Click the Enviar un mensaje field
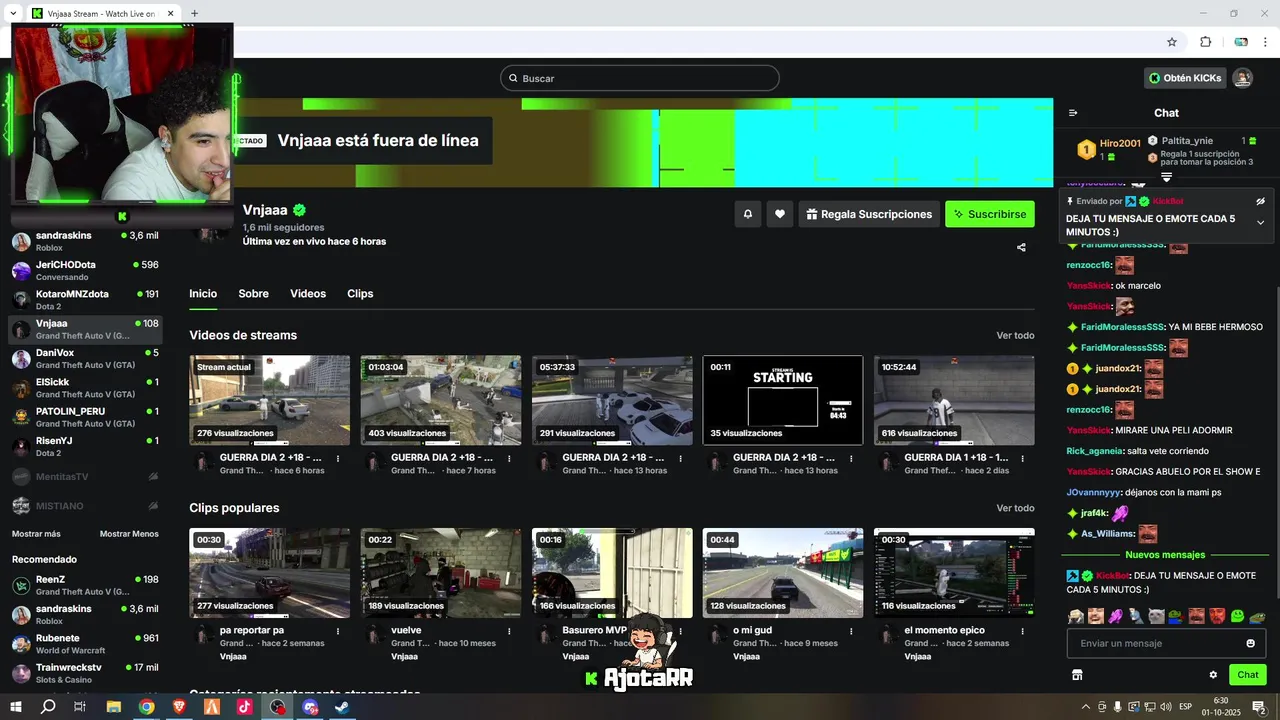The height and width of the screenshot is (720, 1280). (1166, 643)
